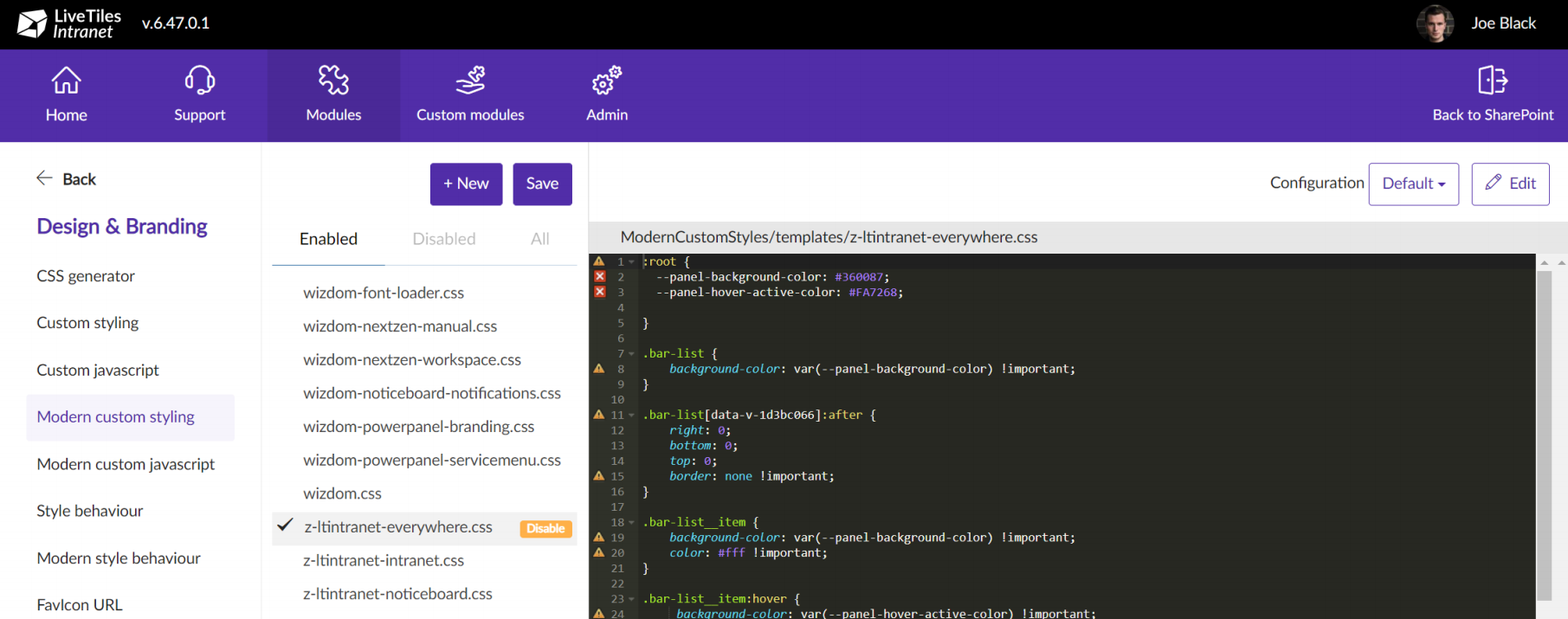Image resolution: width=1568 pixels, height=619 pixels.
Task: Open Custom styling in sidebar
Action: coord(87,323)
